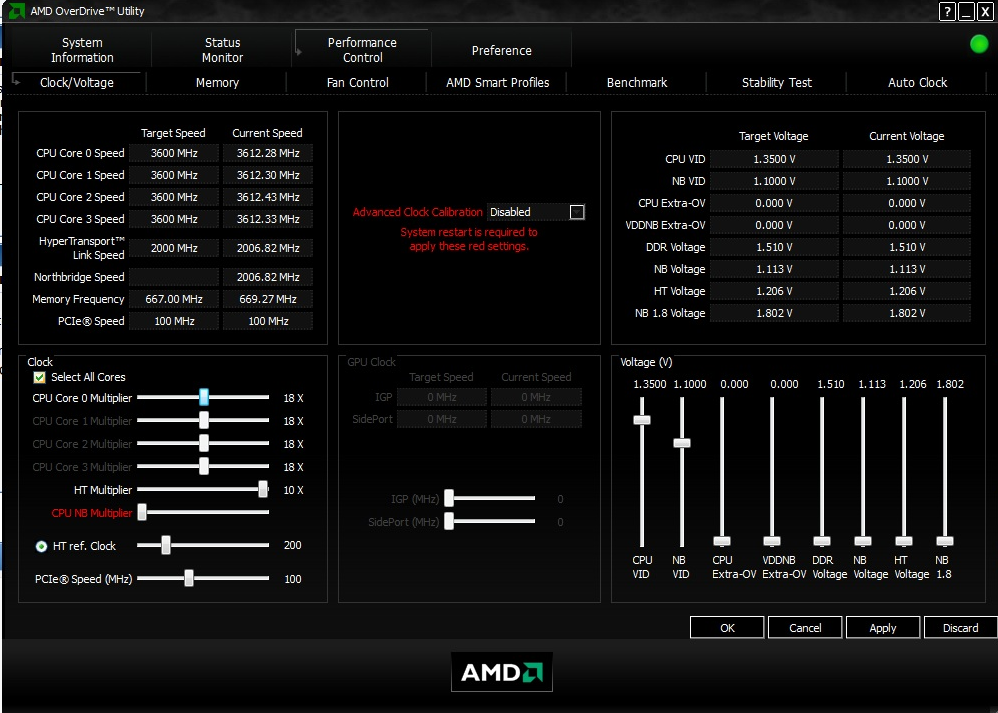Click the HT Multiplier 10 X value
Viewport: 998px width, 713px height.
click(x=293, y=490)
